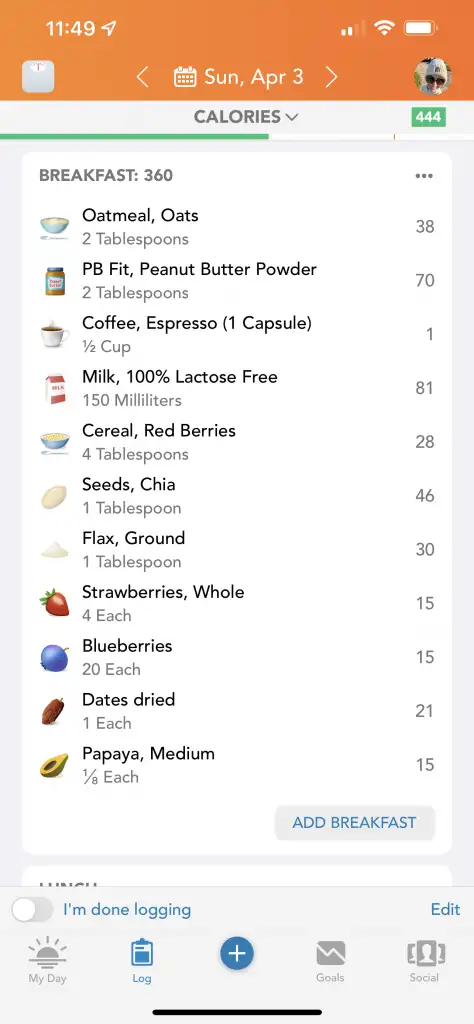Image resolution: width=474 pixels, height=1024 pixels.
Task: Open the weight scale icon
Action: click(x=38, y=77)
